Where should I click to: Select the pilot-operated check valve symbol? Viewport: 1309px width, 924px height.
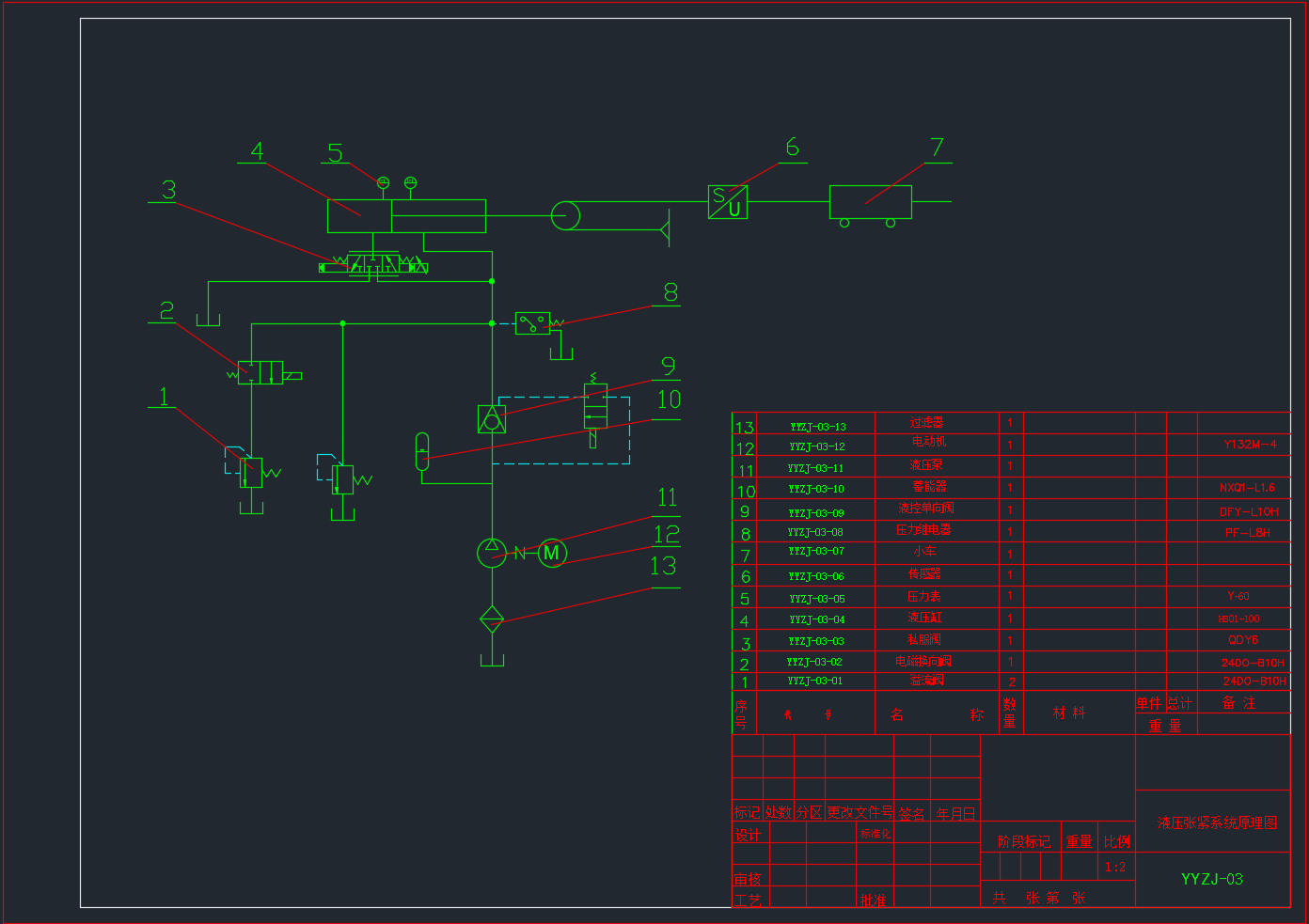click(x=492, y=419)
